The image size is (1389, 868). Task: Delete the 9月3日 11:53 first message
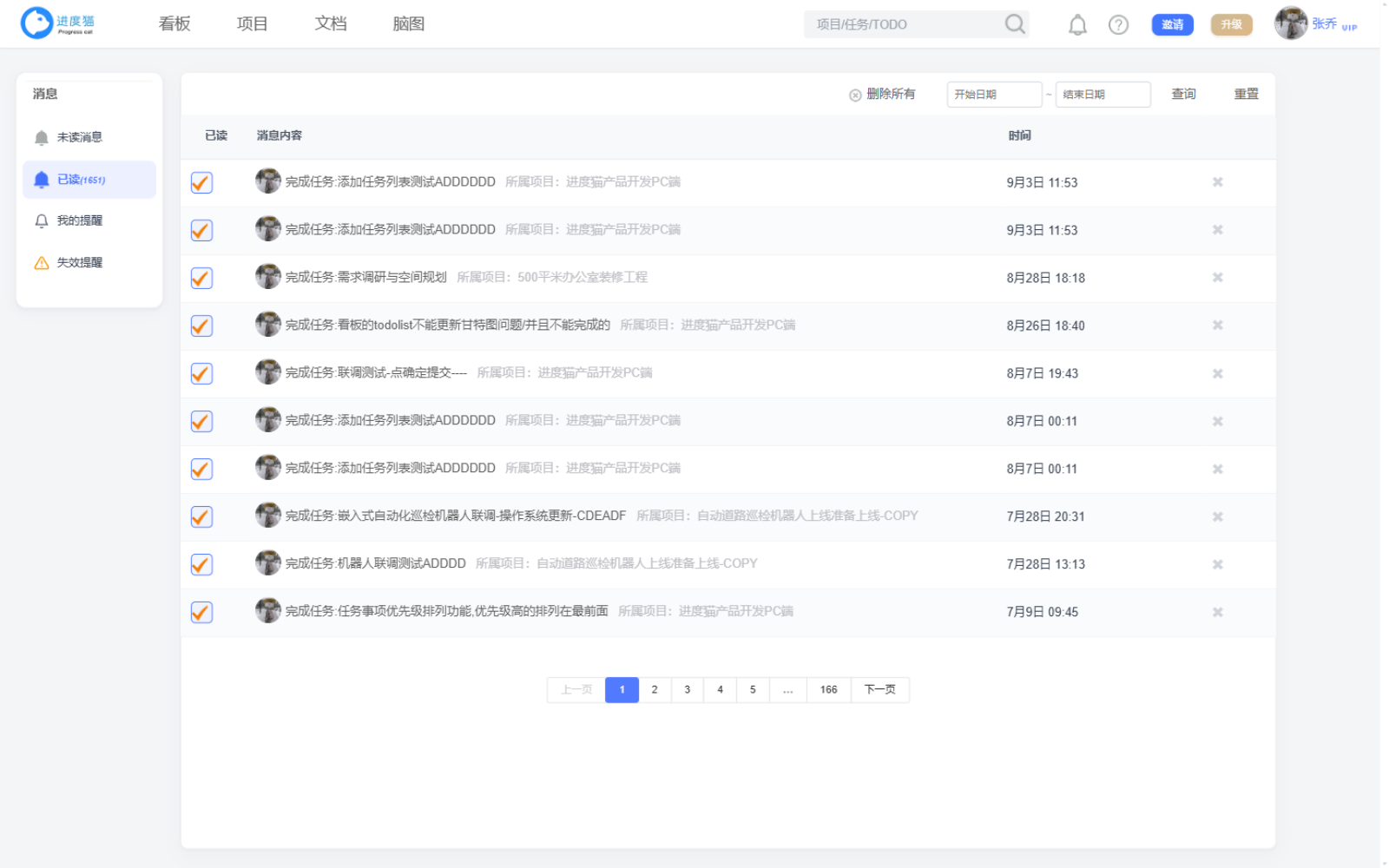coord(1218,182)
